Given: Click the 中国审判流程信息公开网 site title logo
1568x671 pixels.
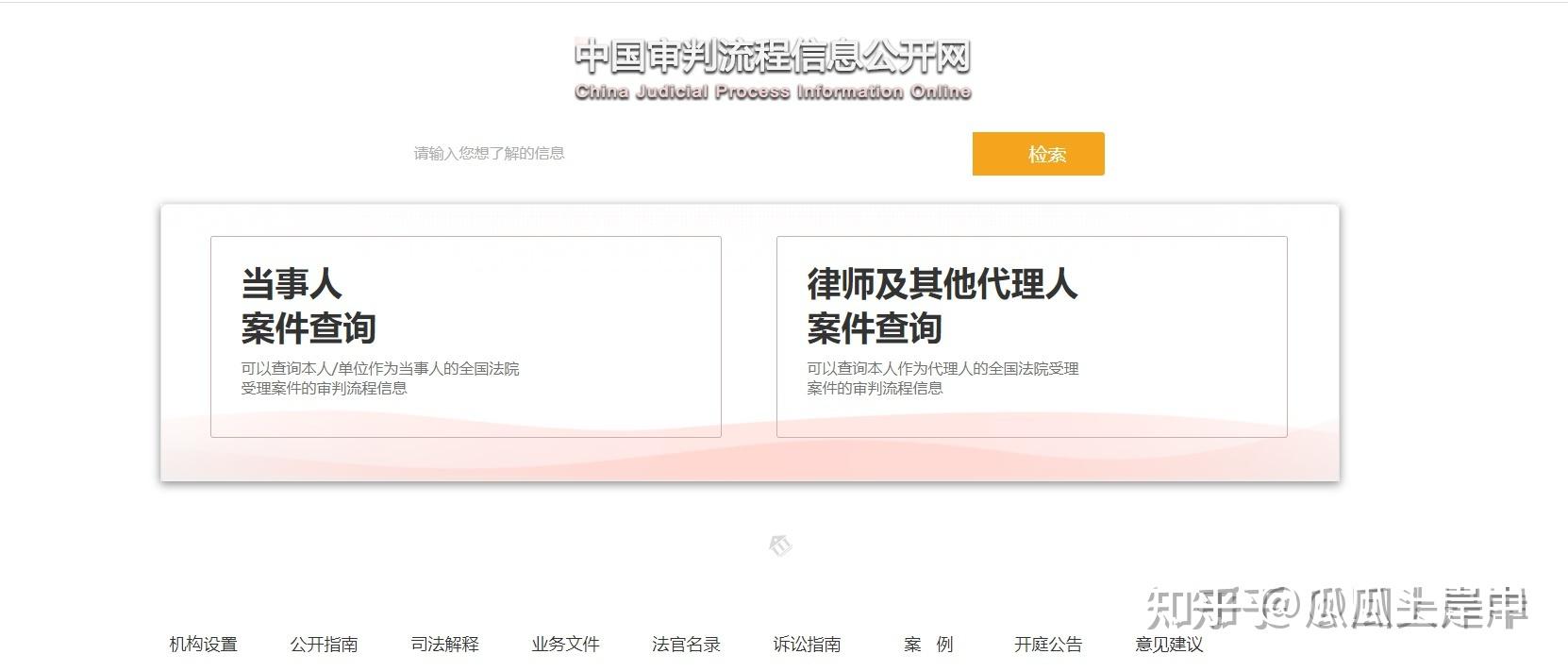Looking at the screenshot, I should pos(773,57).
